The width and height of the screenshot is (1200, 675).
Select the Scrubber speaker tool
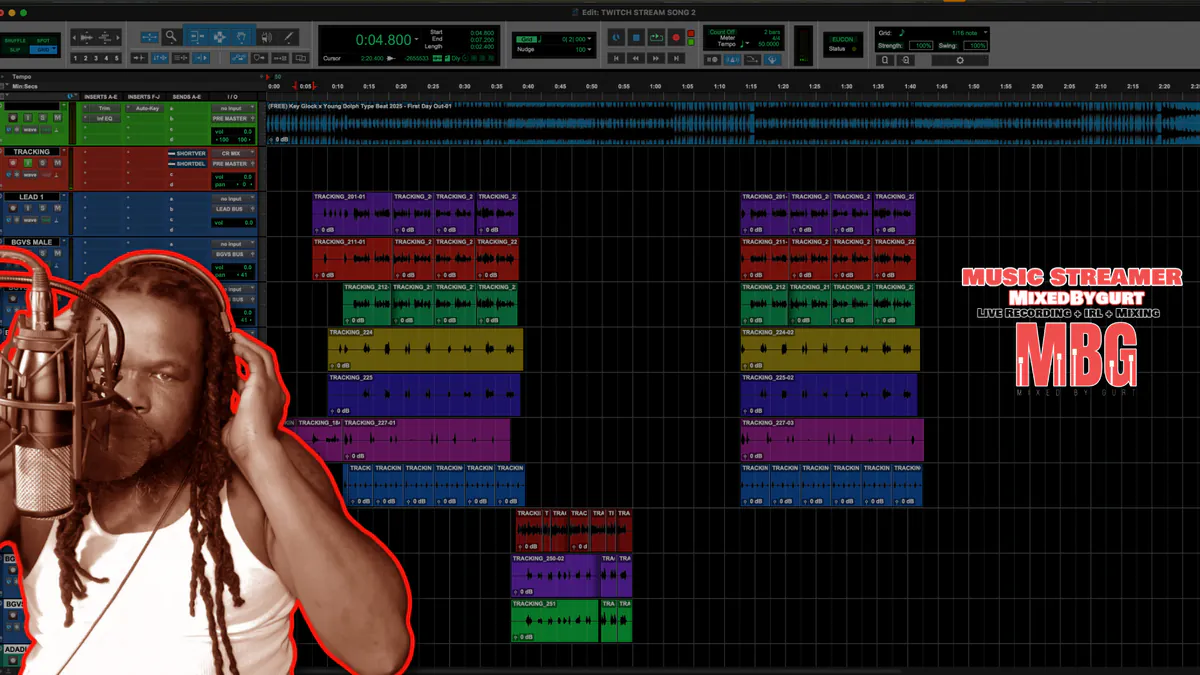click(x=266, y=37)
